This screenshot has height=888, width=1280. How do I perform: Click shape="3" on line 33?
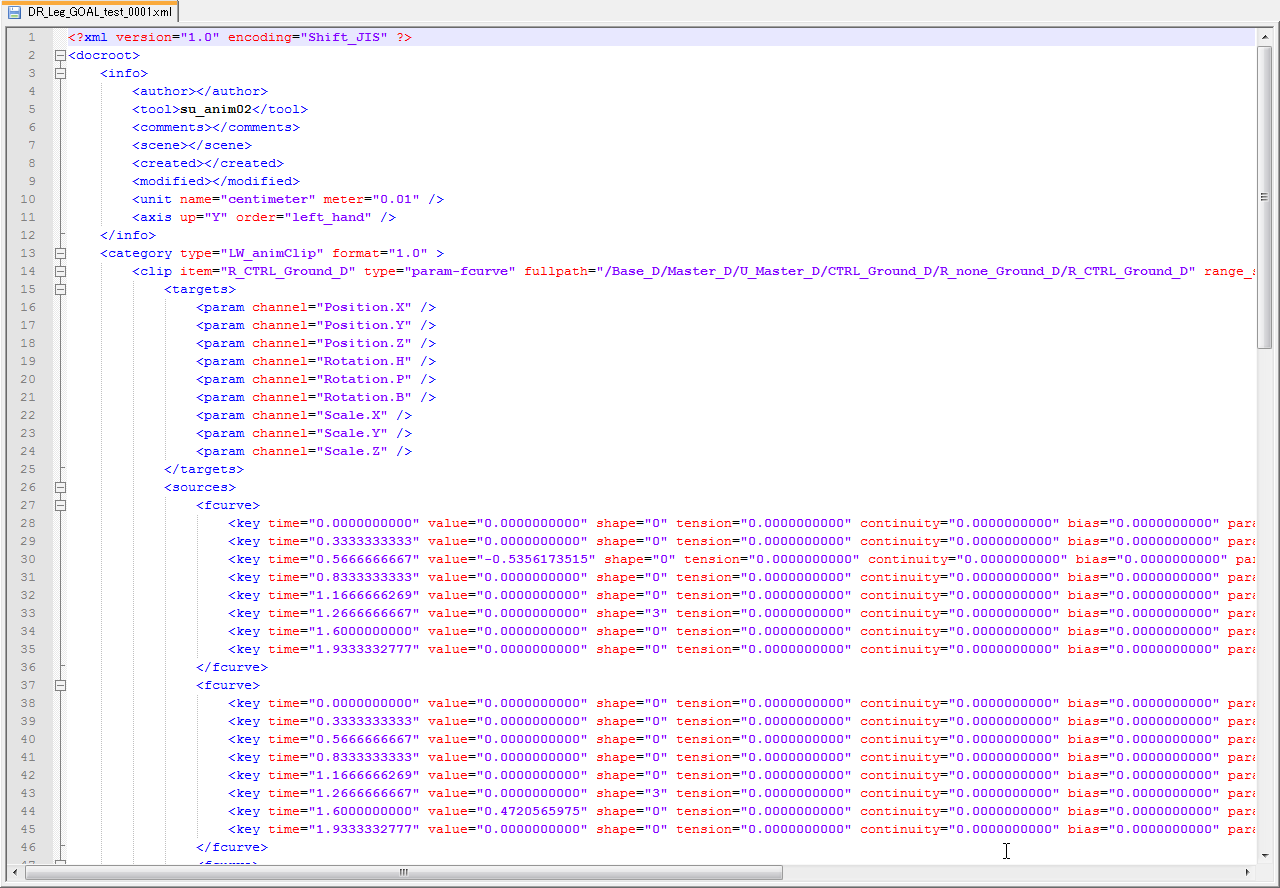point(632,613)
